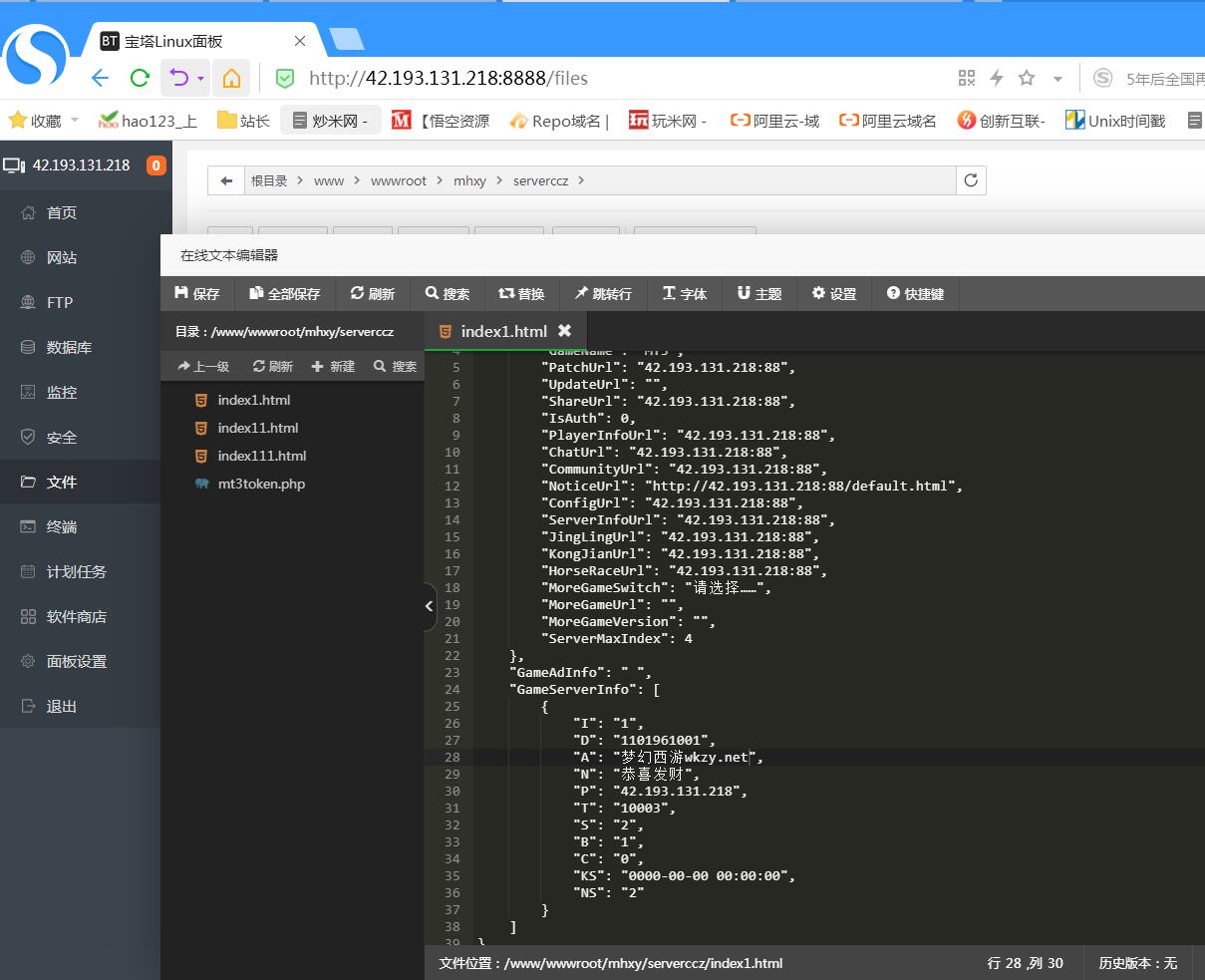Open browser back-history dropdown arrow

point(201,78)
